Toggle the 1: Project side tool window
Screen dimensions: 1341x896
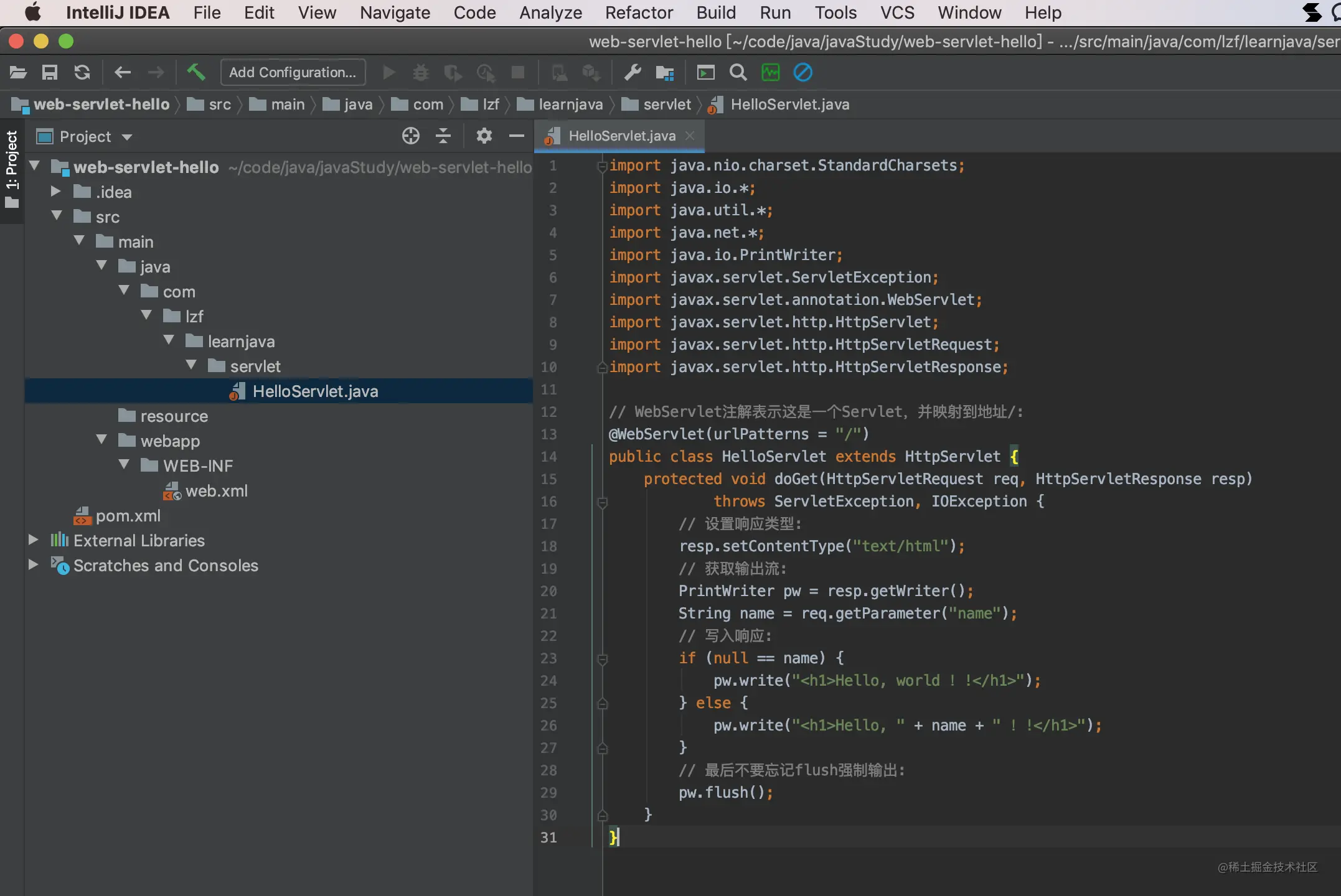[12, 169]
